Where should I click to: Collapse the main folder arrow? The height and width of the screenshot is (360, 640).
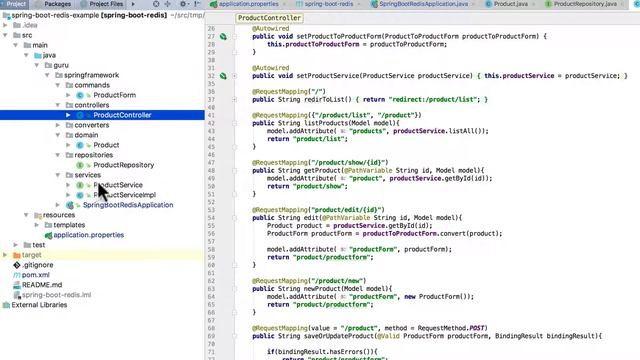coord(16,45)
